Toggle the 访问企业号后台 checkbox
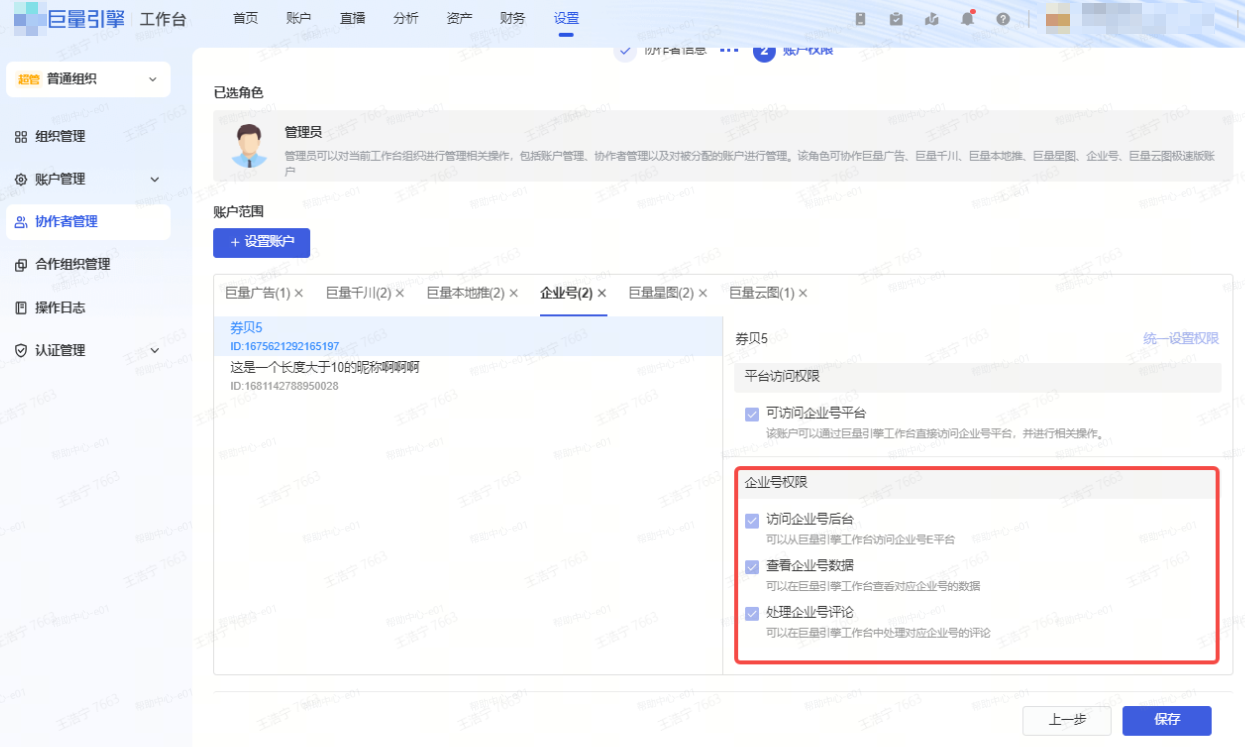The height and width of the screenshot is (747, 1245). click(x=752, y=521)
